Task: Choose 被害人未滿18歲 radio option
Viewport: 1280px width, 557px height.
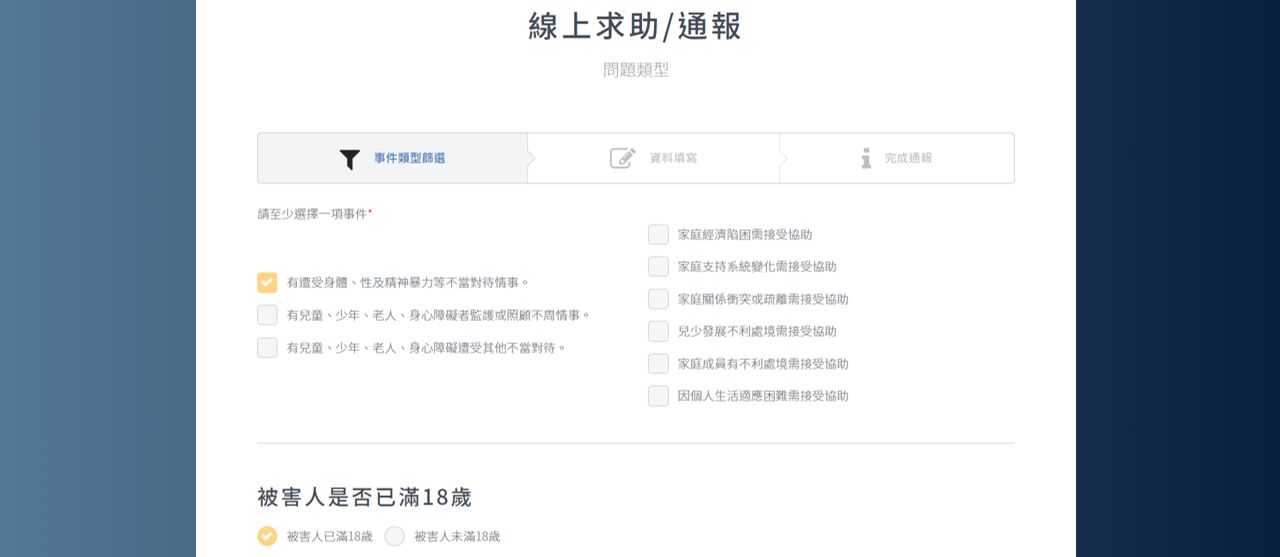Action: 395,536
